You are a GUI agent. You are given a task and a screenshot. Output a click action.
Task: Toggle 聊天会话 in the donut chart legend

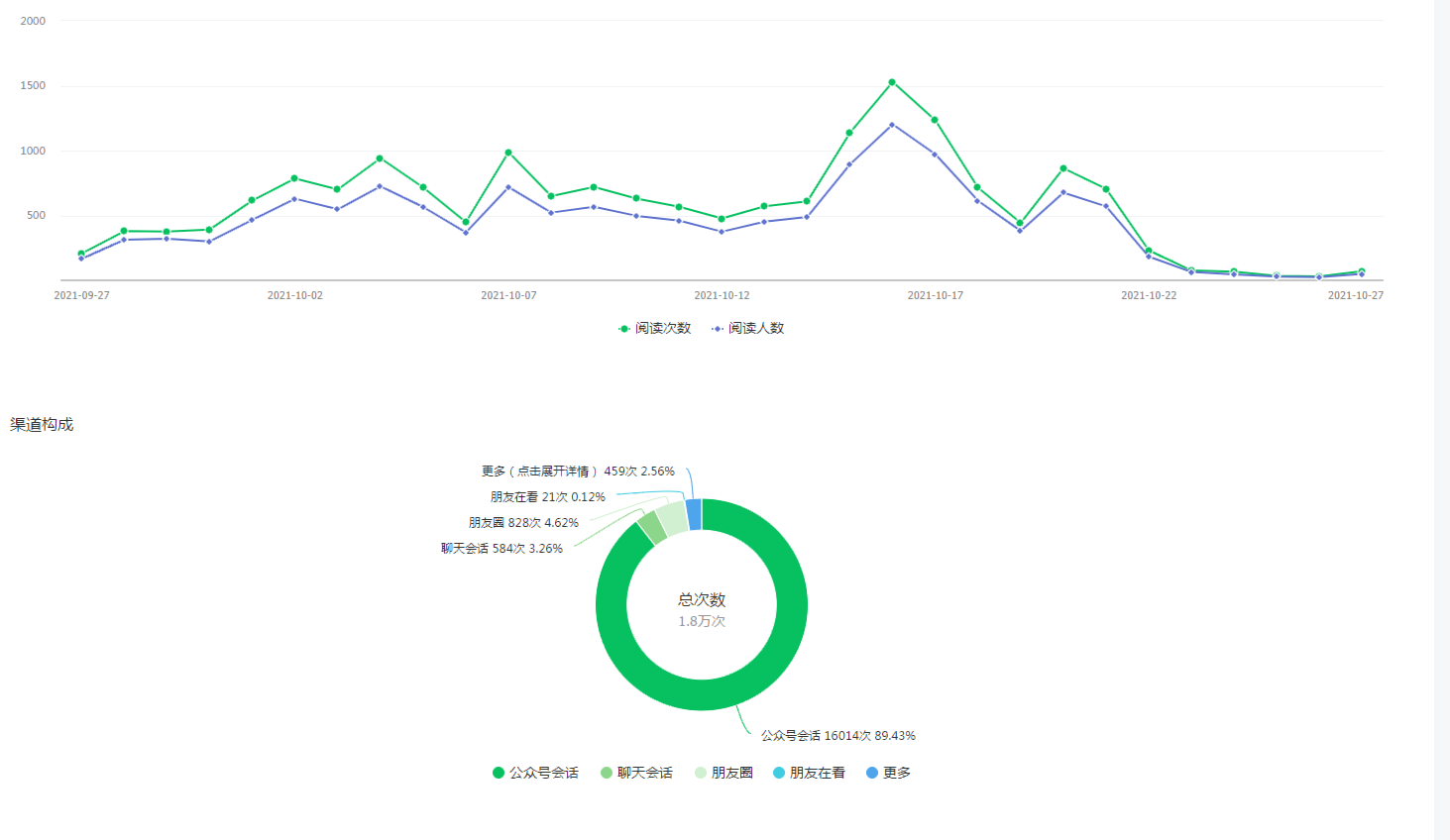coord(636,773)
